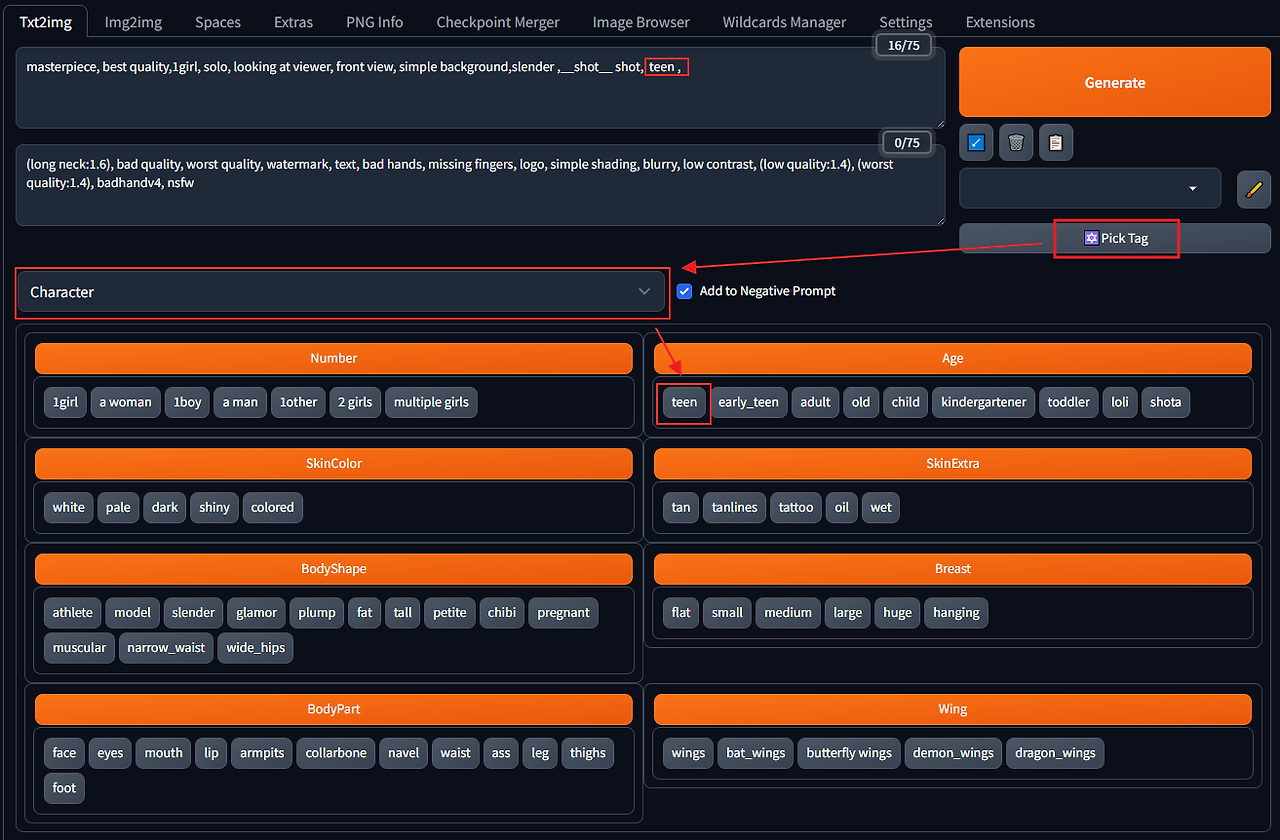The image size is (1280, 840).
Task: Open the Checkpoint Merger tab
Action: 498,22
